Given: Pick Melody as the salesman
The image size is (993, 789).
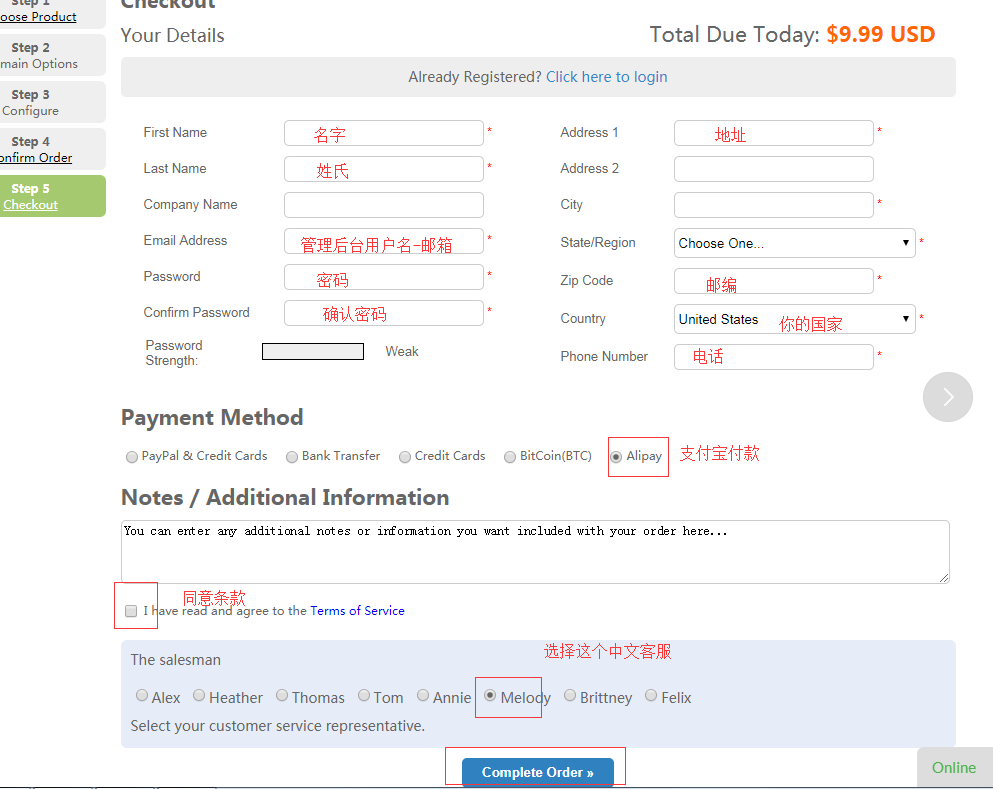Looking at the screenshot, I should 490,696.
